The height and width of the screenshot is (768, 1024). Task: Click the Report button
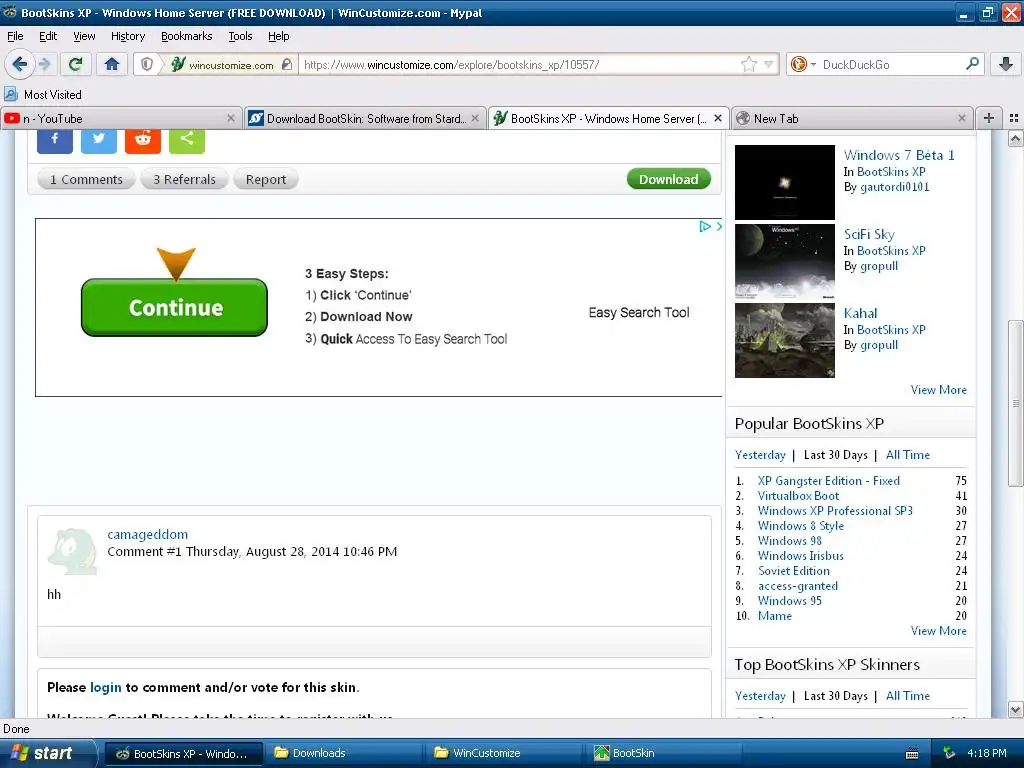(x=266, y=179)
